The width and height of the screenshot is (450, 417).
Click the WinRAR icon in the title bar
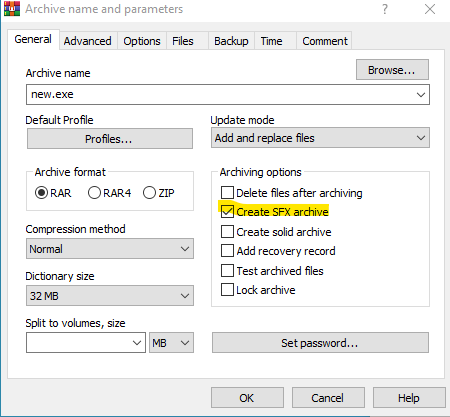coord(12,9)
